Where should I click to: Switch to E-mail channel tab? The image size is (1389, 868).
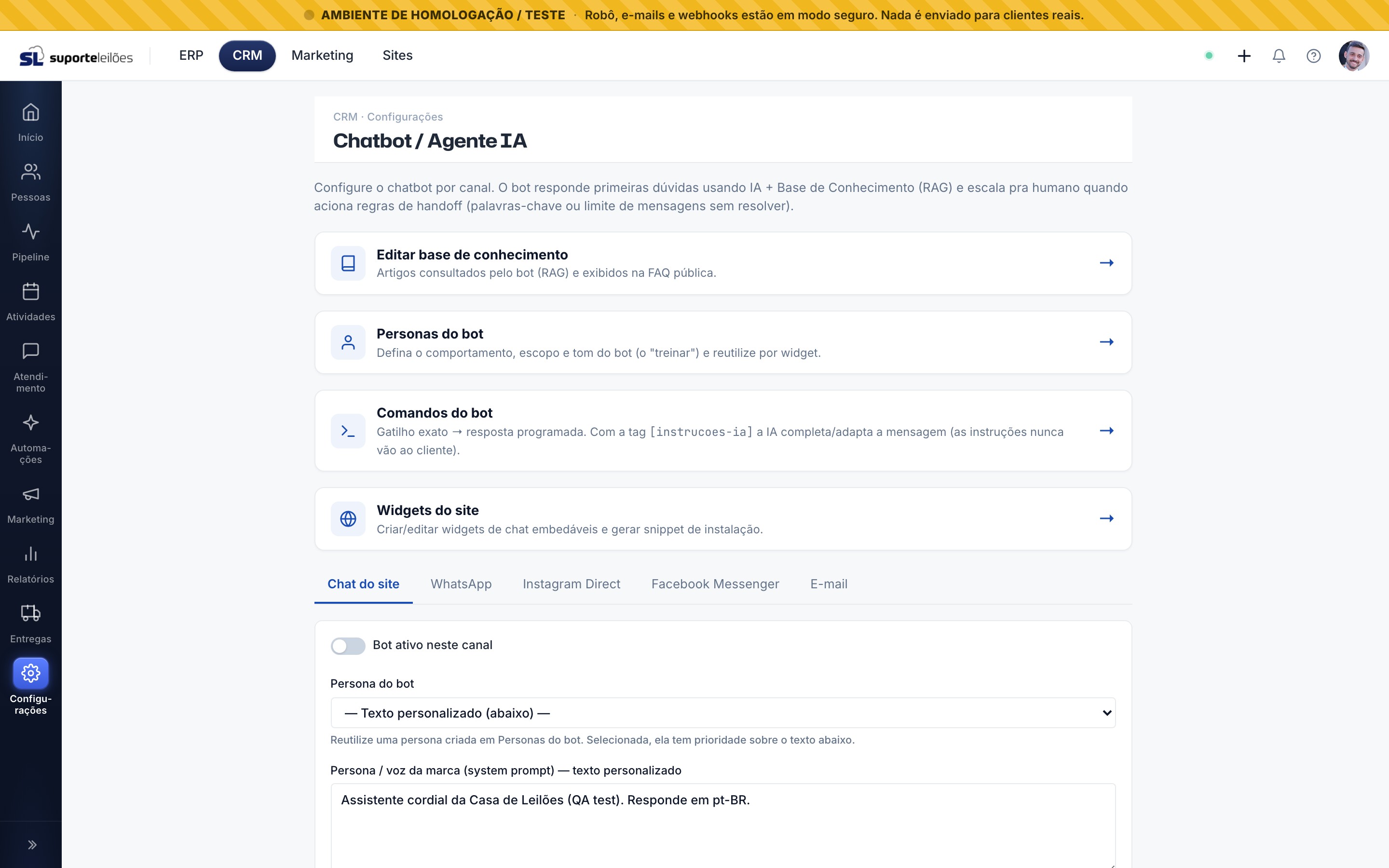828,584
